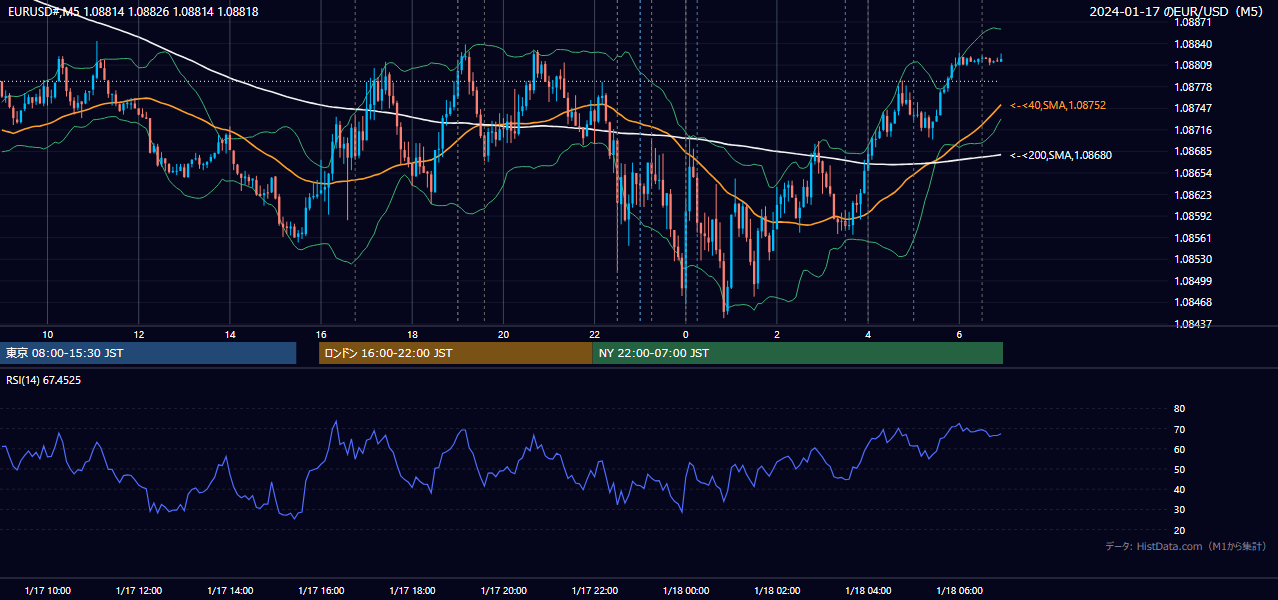Click hour label 12 under price chart
Viewport: 1278px width, 600px height.
click(x=138, y=334)
